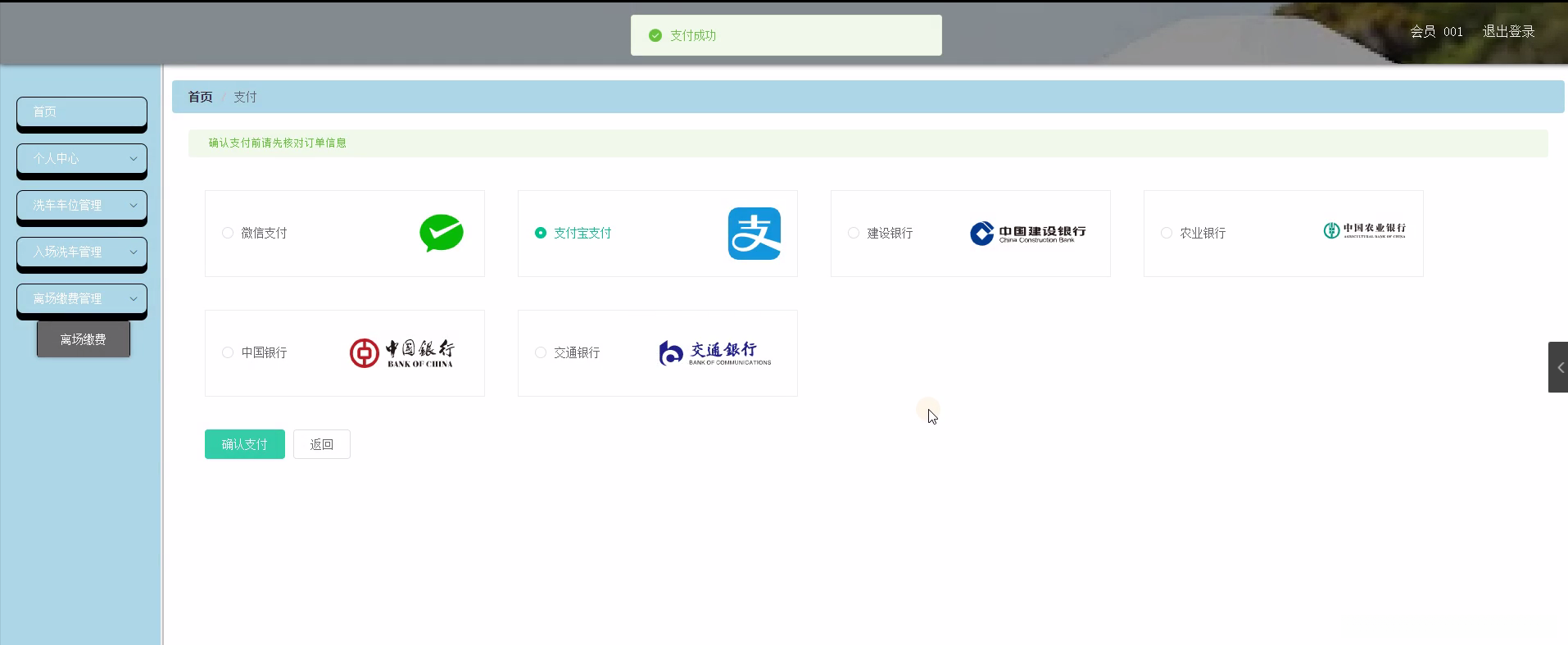Click the China Construction Bank logo

click(x=1028, y=234)
